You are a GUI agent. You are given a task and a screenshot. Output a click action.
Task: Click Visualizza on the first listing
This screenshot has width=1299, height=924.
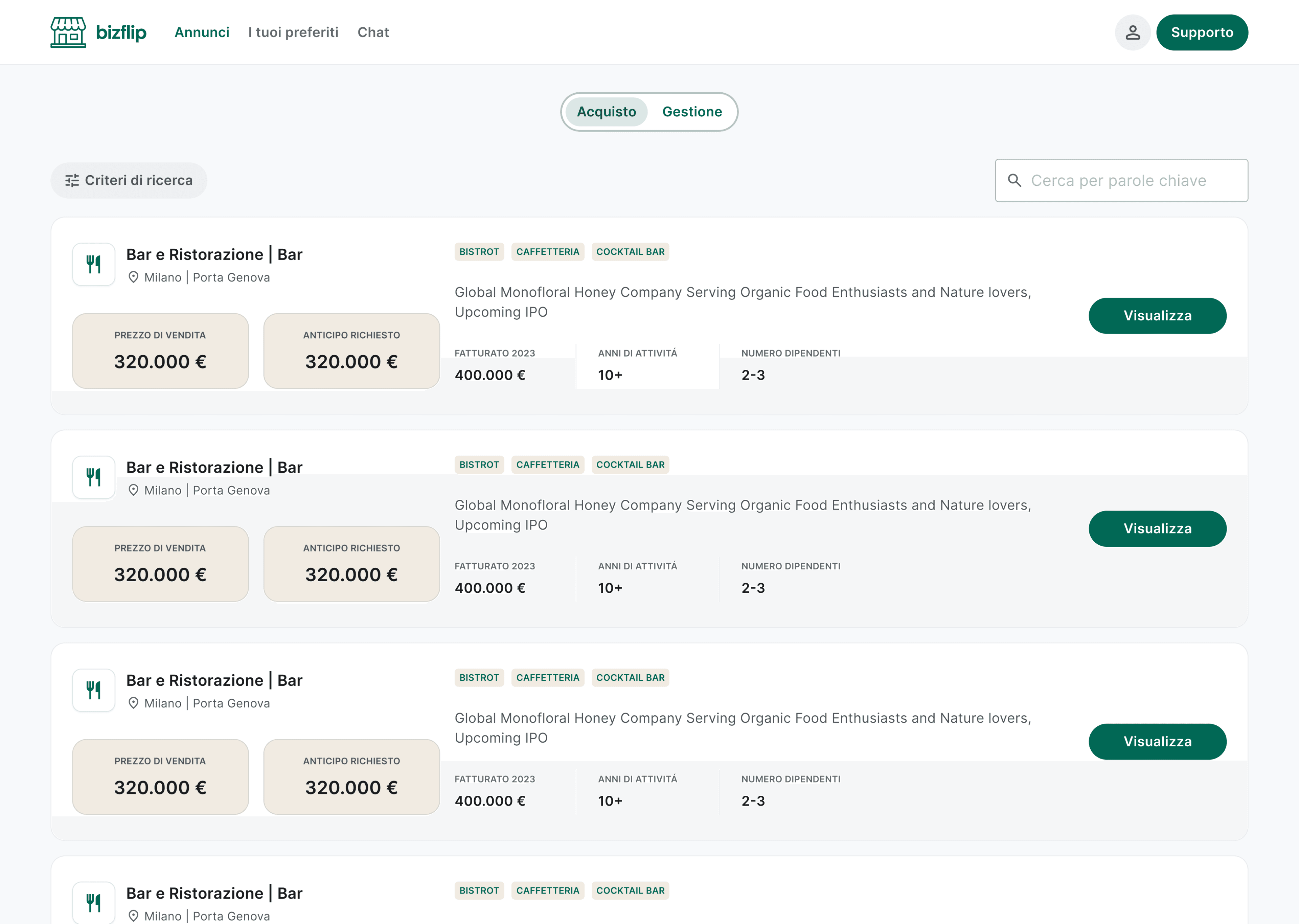tap(1157, 316)
